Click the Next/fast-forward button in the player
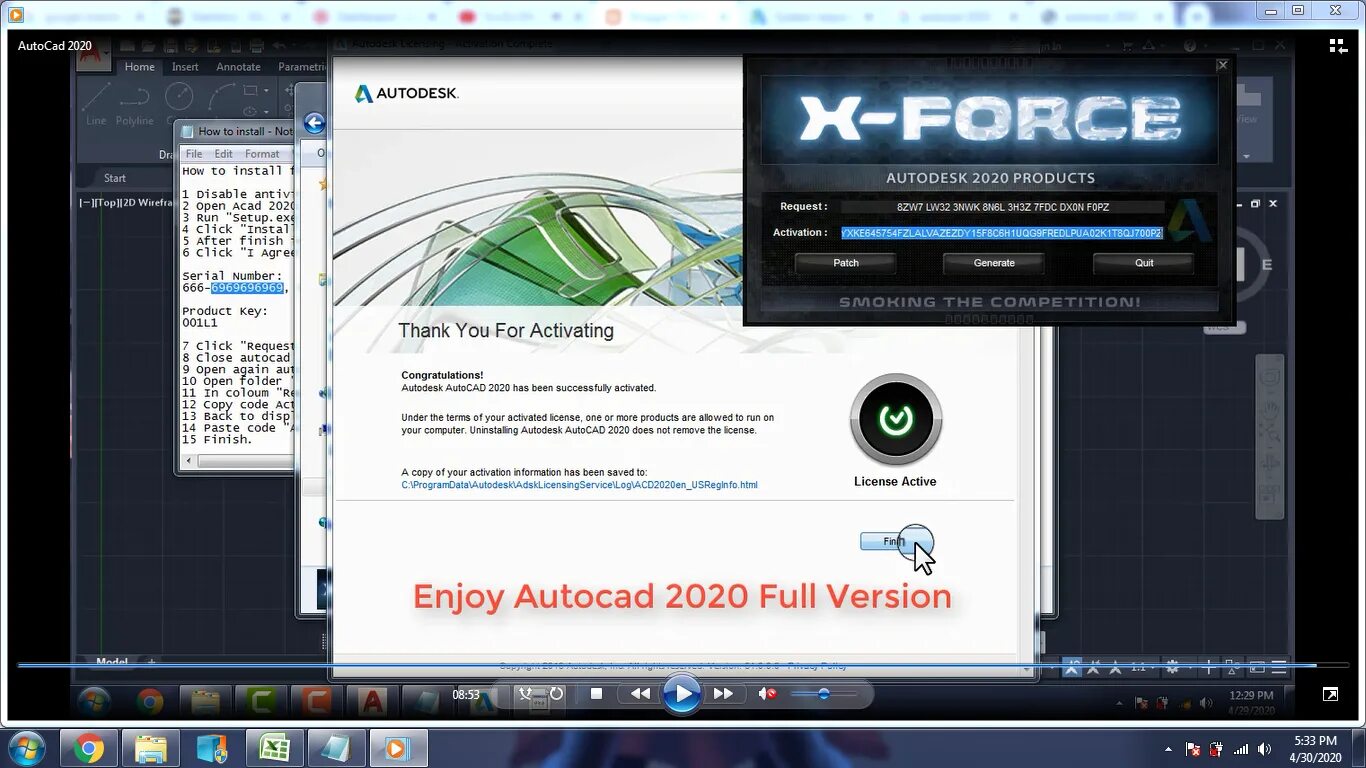This screenshot has height=768, width=1366. point(724,693)
